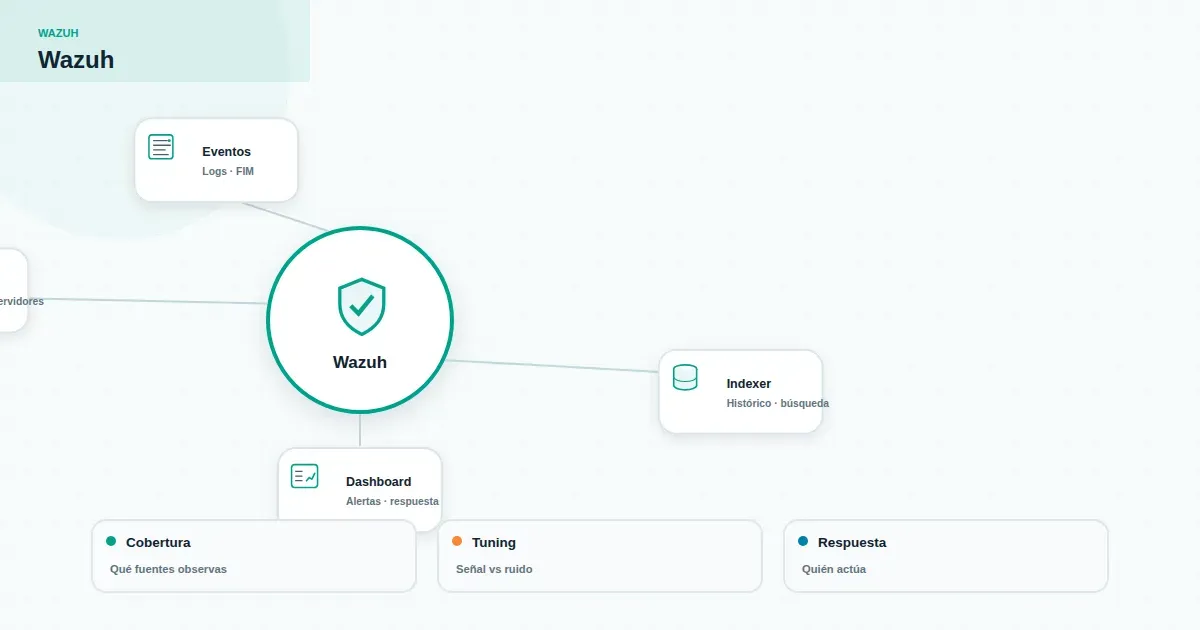Click the Wazuh shield checkmark icon
The width and height of the screenshot is (1200, 630).
(x=362, y=307)
